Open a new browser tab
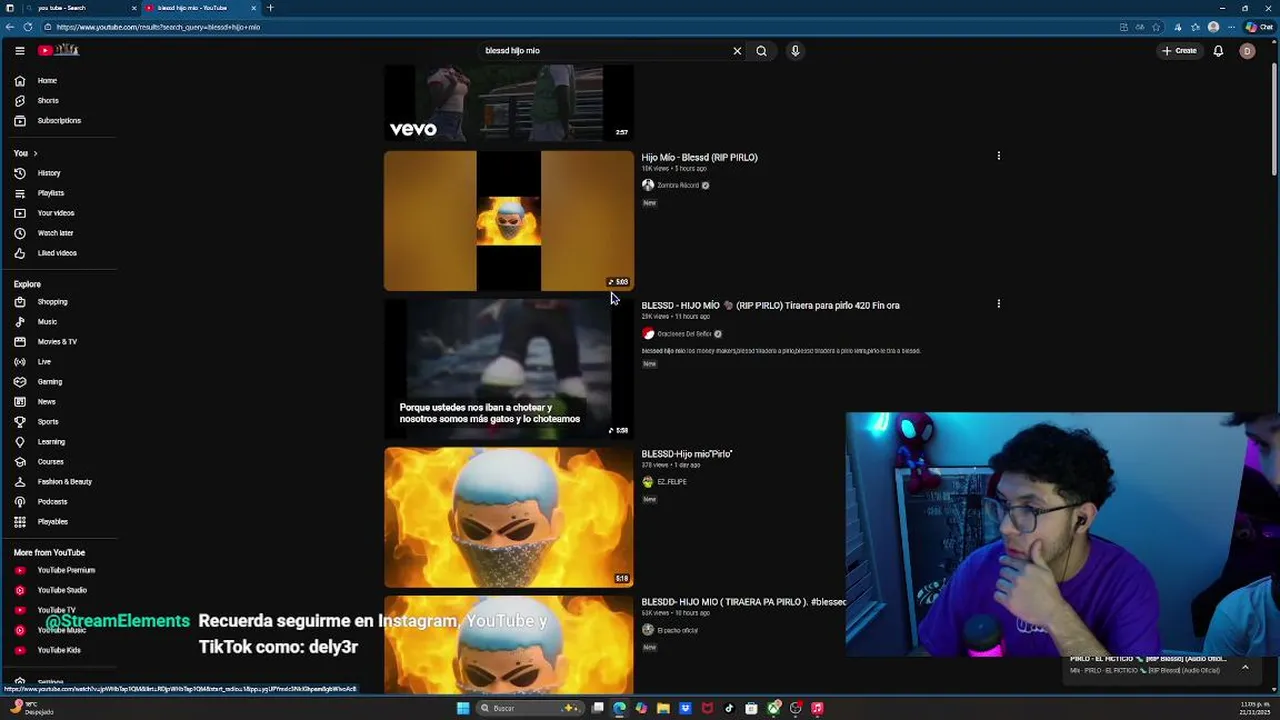The width and height of the screenshot is (1280, 720). (x=270, y=8)
